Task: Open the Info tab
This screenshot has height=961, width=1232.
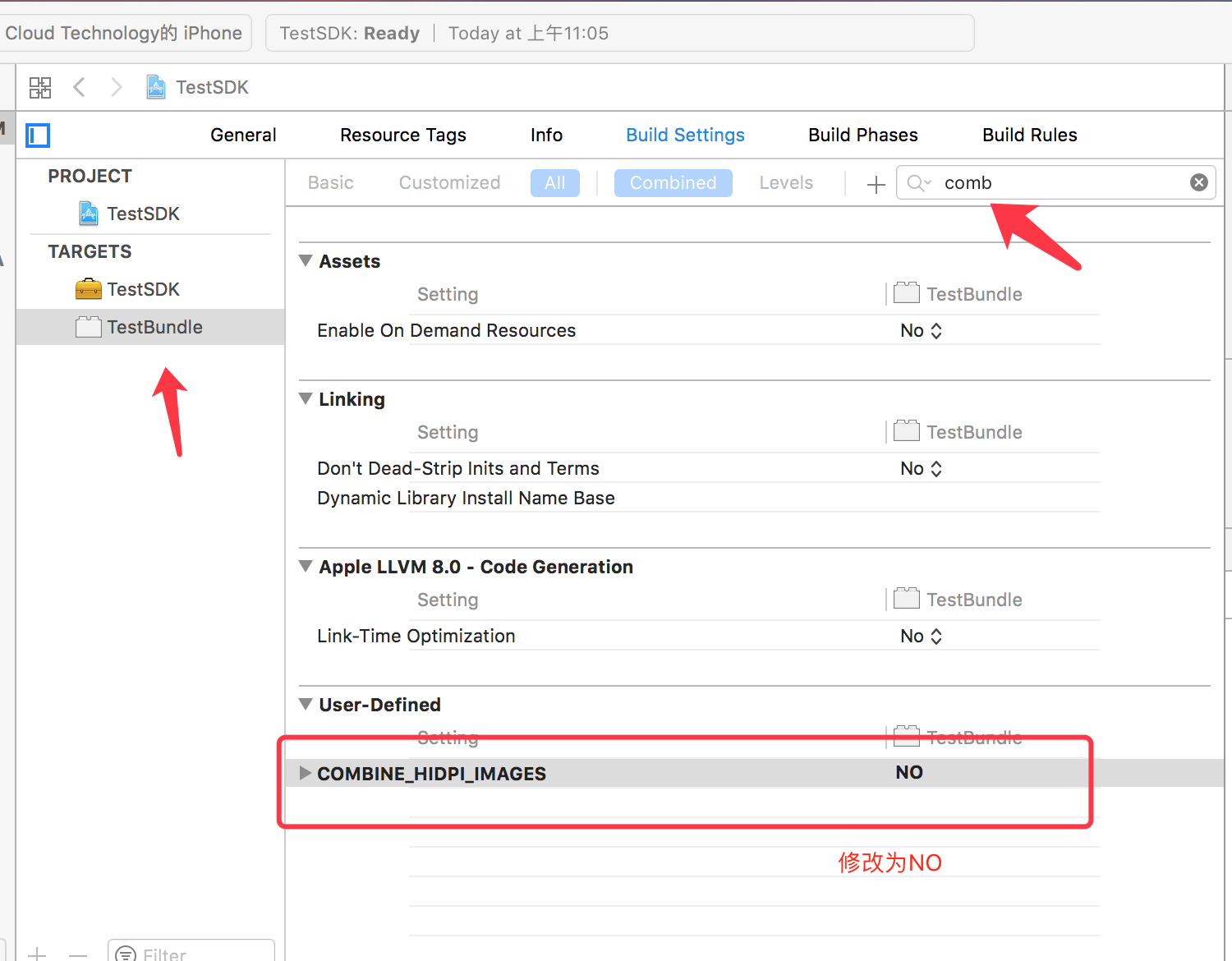Action: pyautogui.click(x=546, y=135)
